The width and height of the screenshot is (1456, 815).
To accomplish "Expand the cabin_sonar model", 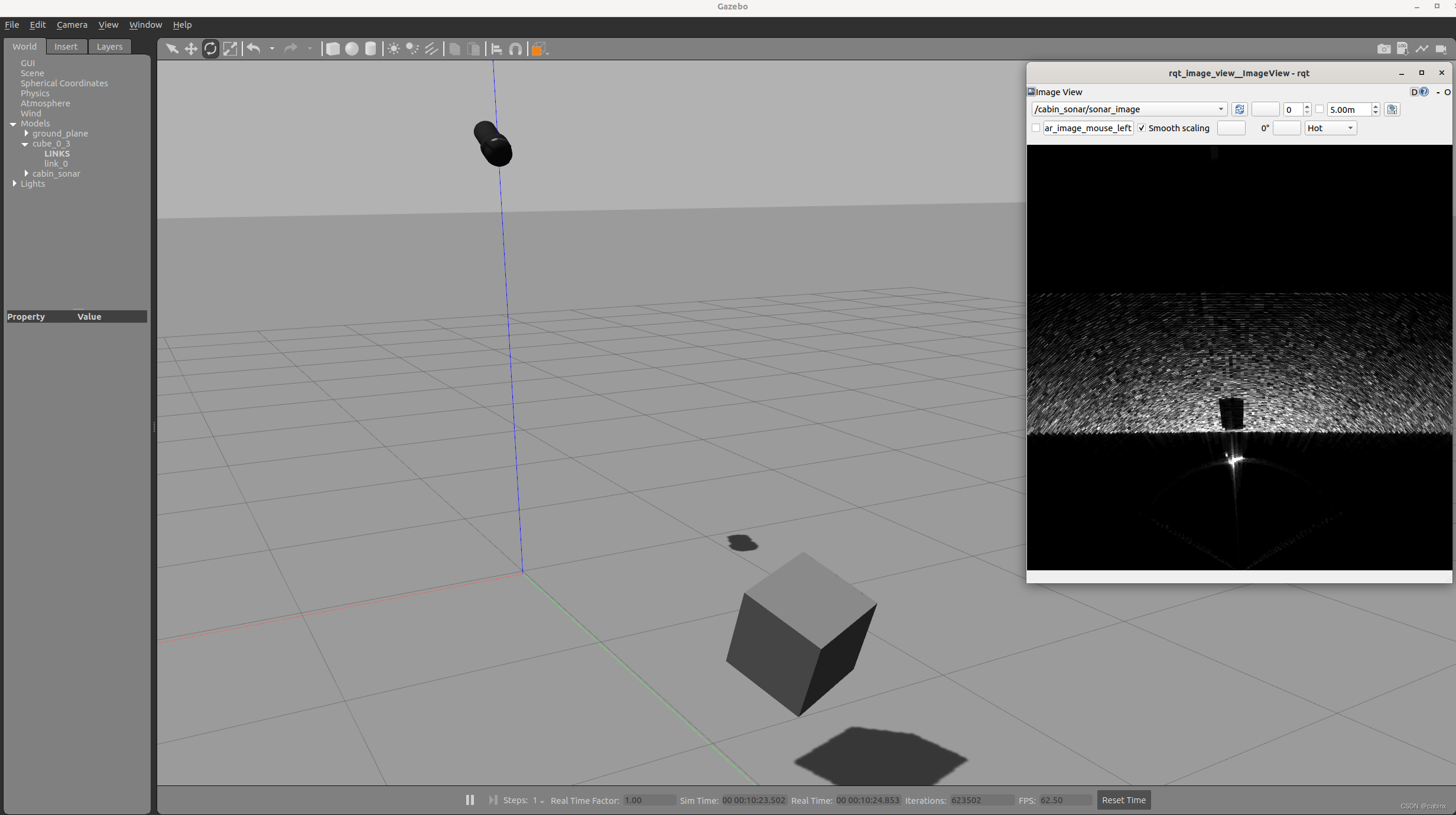I will coord(26,174).
